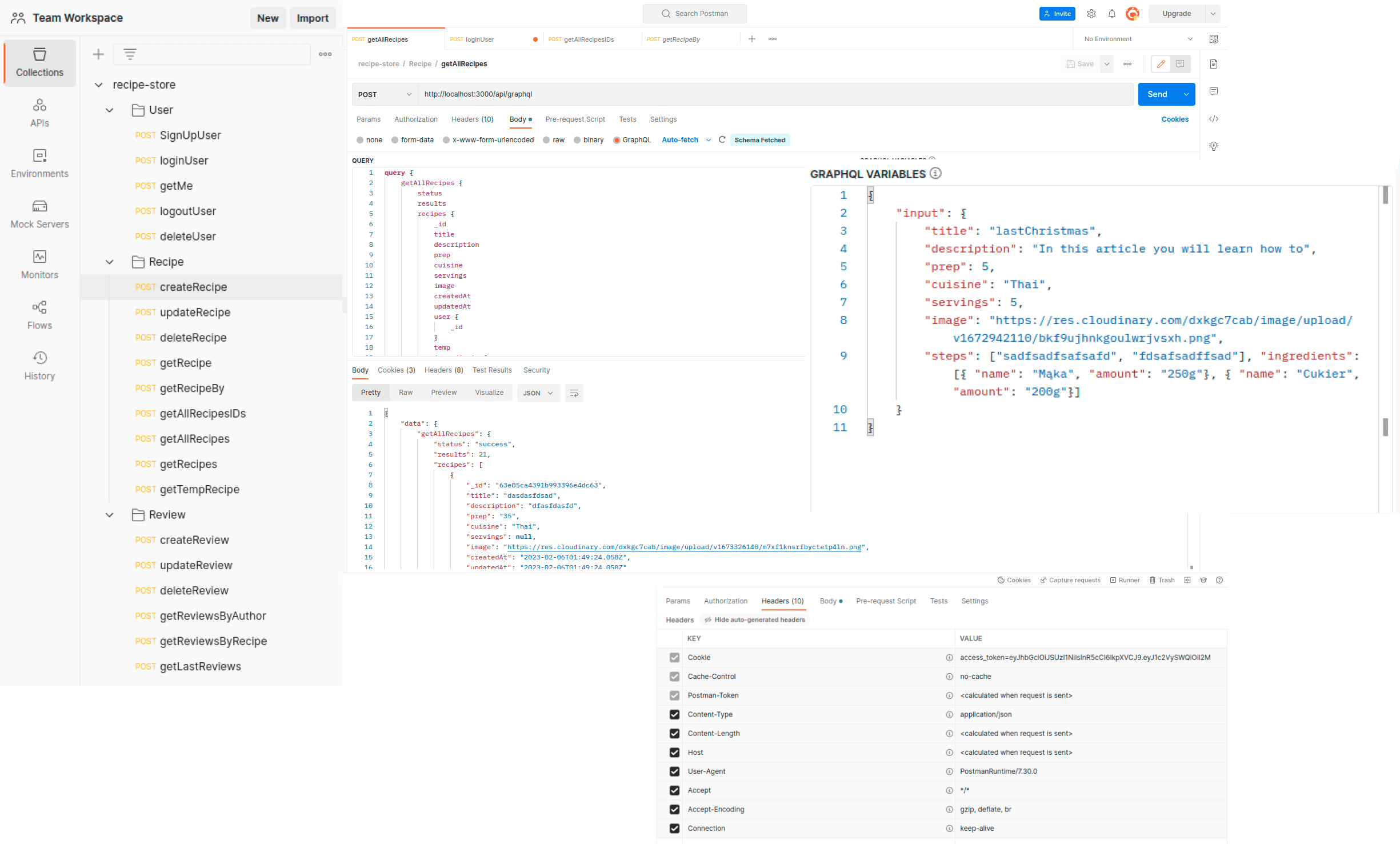Image resolution: width=1400 pixels, height=844 pixels.
Task: Open the settings gear icon
Action: pyautogui.click(x=1091, y=14)
